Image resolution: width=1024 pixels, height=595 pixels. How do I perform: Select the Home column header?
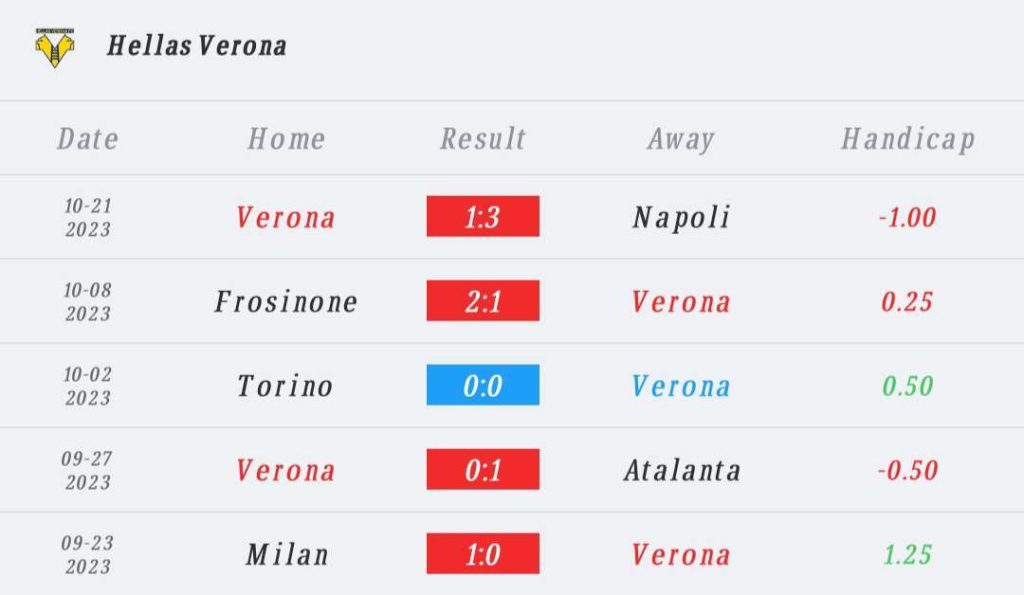286,138
